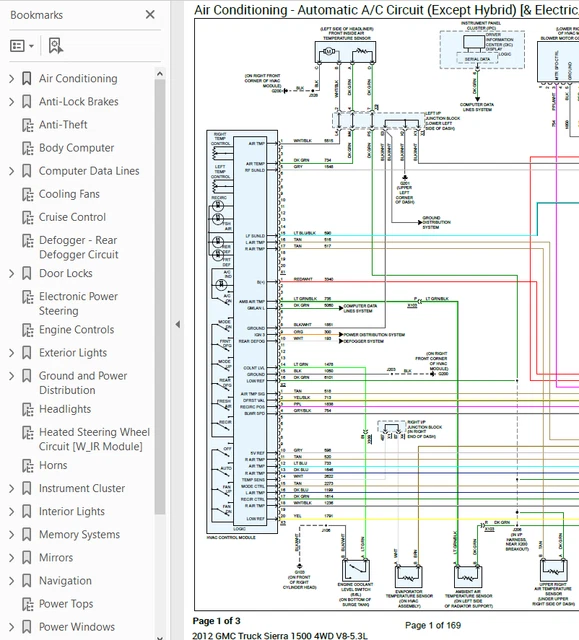Navigate to the Cruise Control bookmark

pos(72,217)
